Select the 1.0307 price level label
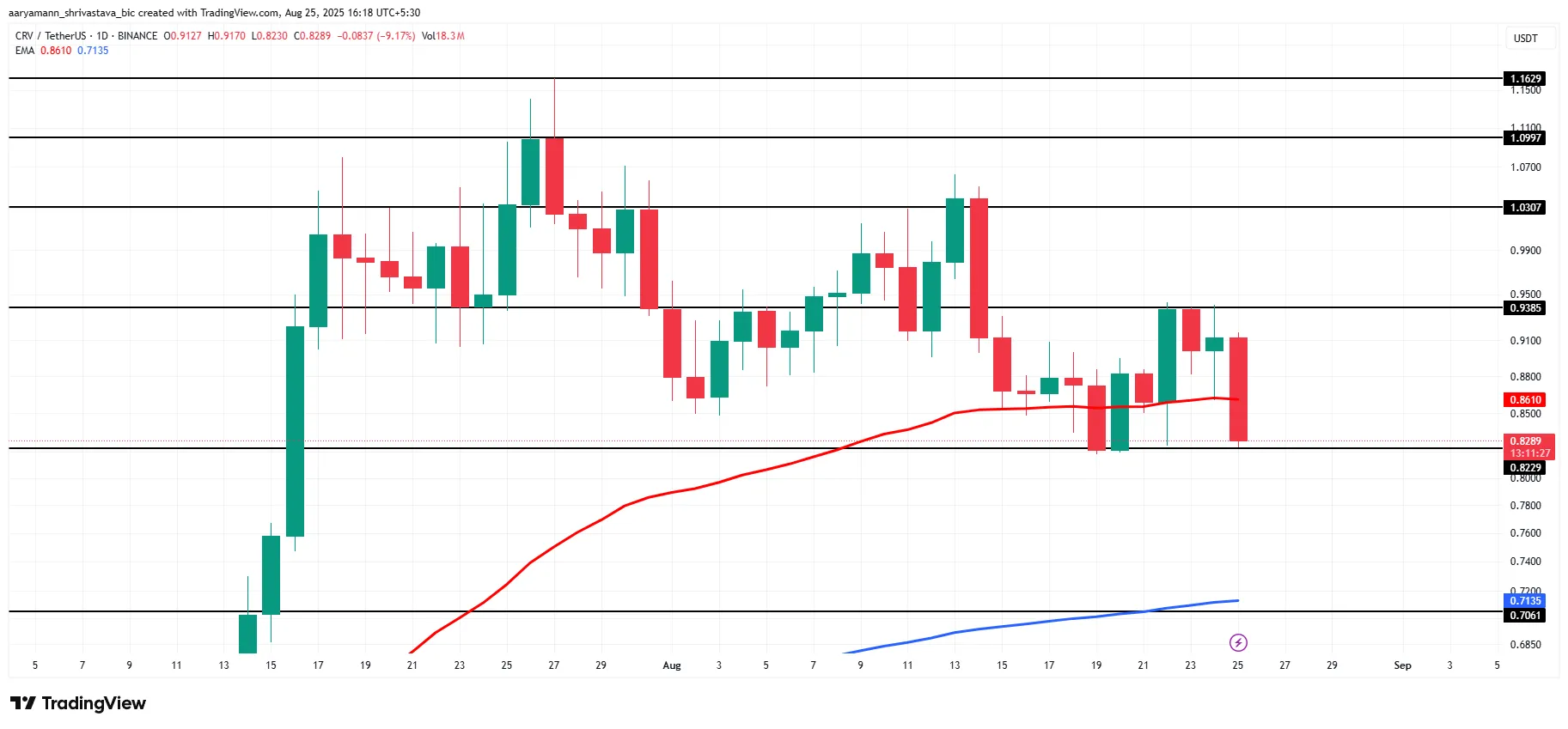The height and width of the screenshot is (729, 1568). tap(1525, 207)
